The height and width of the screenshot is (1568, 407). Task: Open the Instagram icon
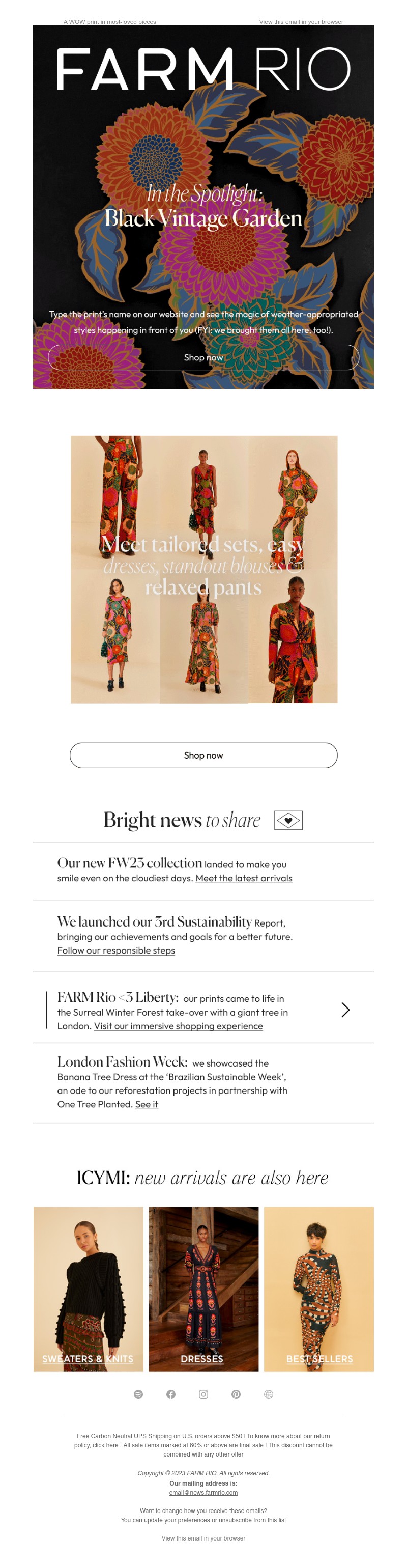coord(203,1394)
